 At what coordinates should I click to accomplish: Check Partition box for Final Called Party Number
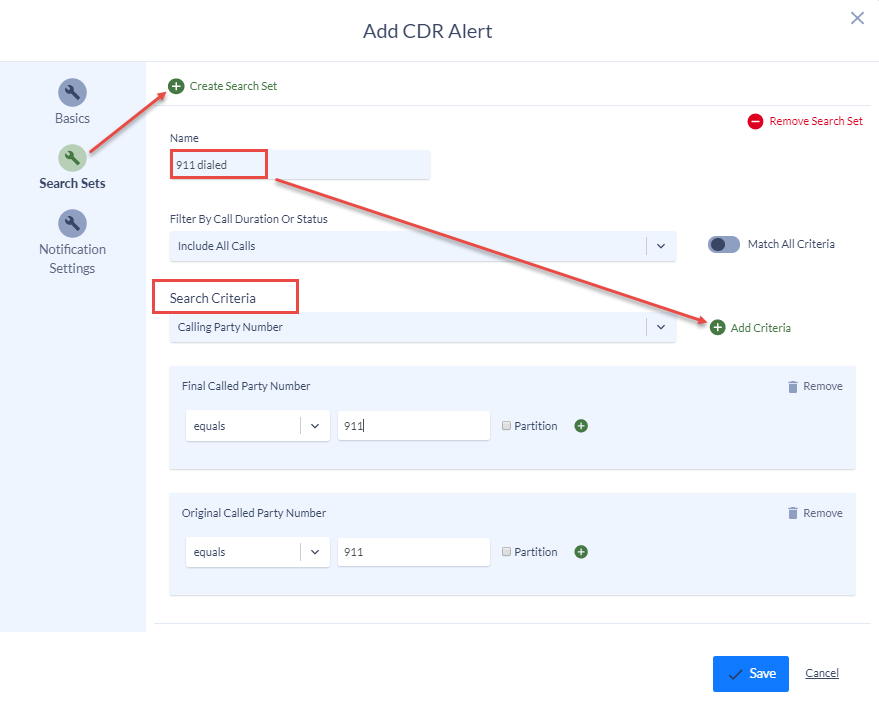(506, 425)
